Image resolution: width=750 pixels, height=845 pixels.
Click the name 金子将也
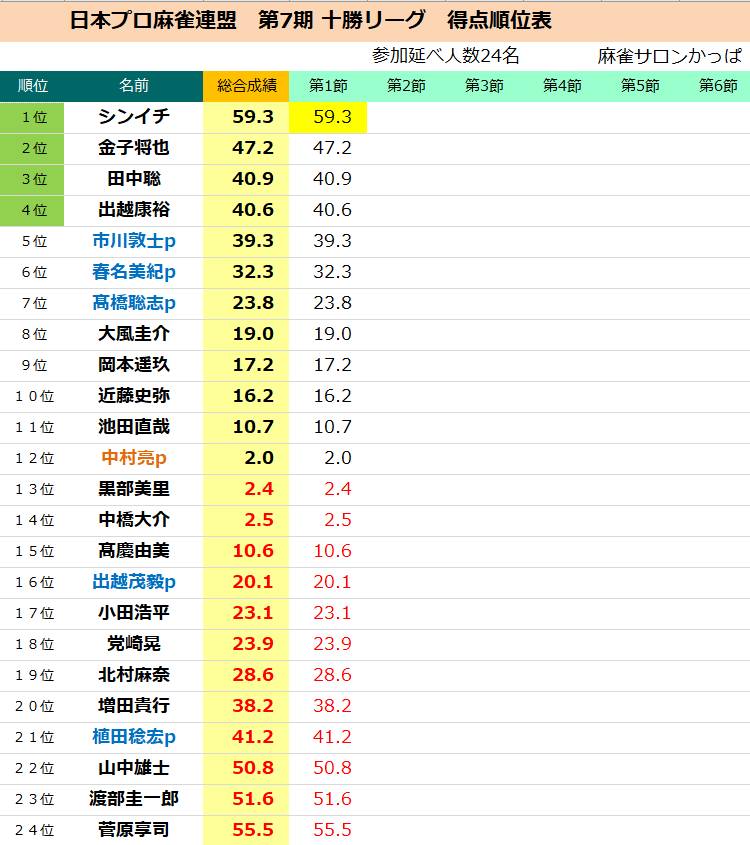coord(134,148)
